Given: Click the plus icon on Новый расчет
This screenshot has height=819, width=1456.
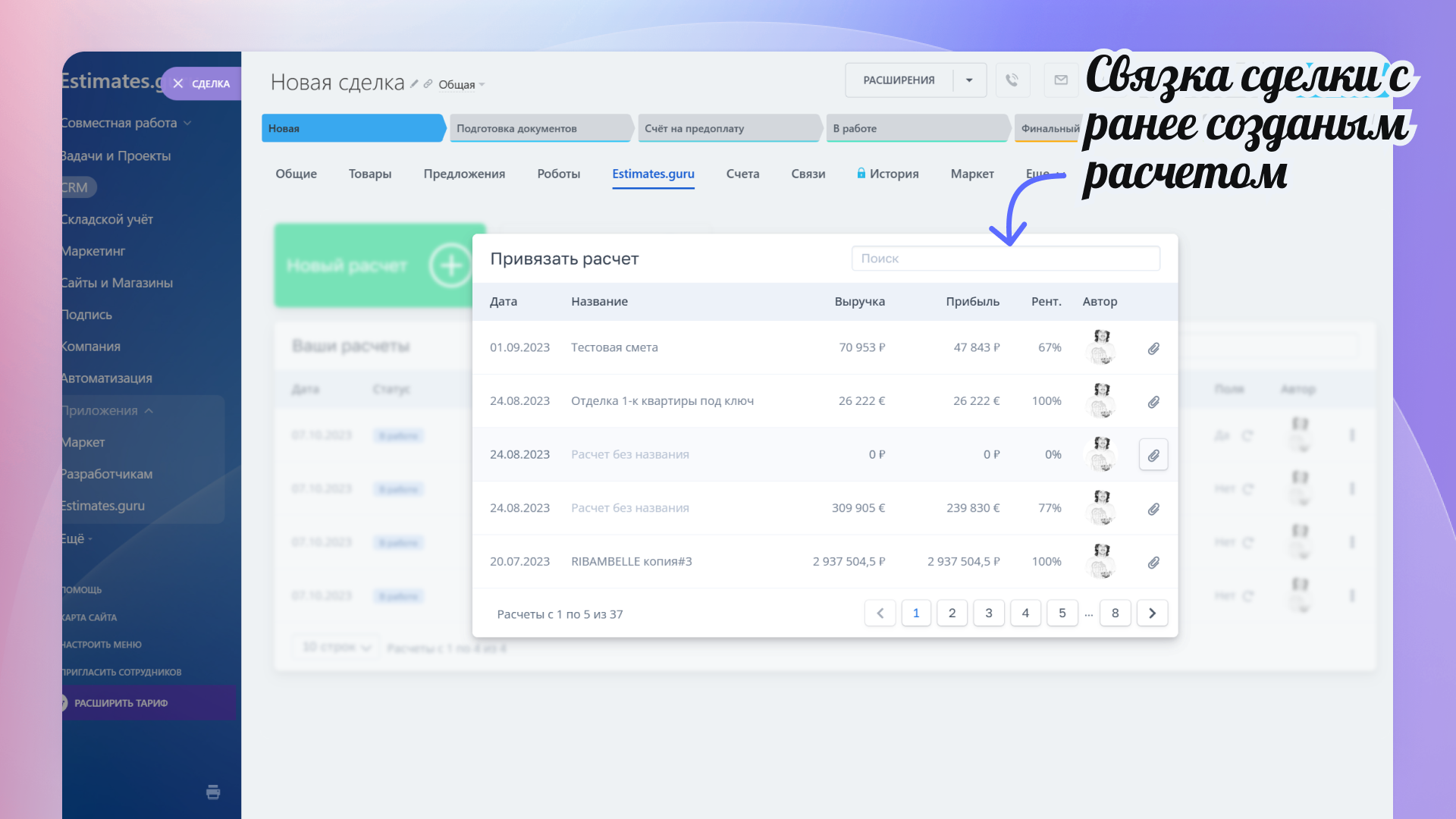Looking at the screenshot, I should coord(450,265).
